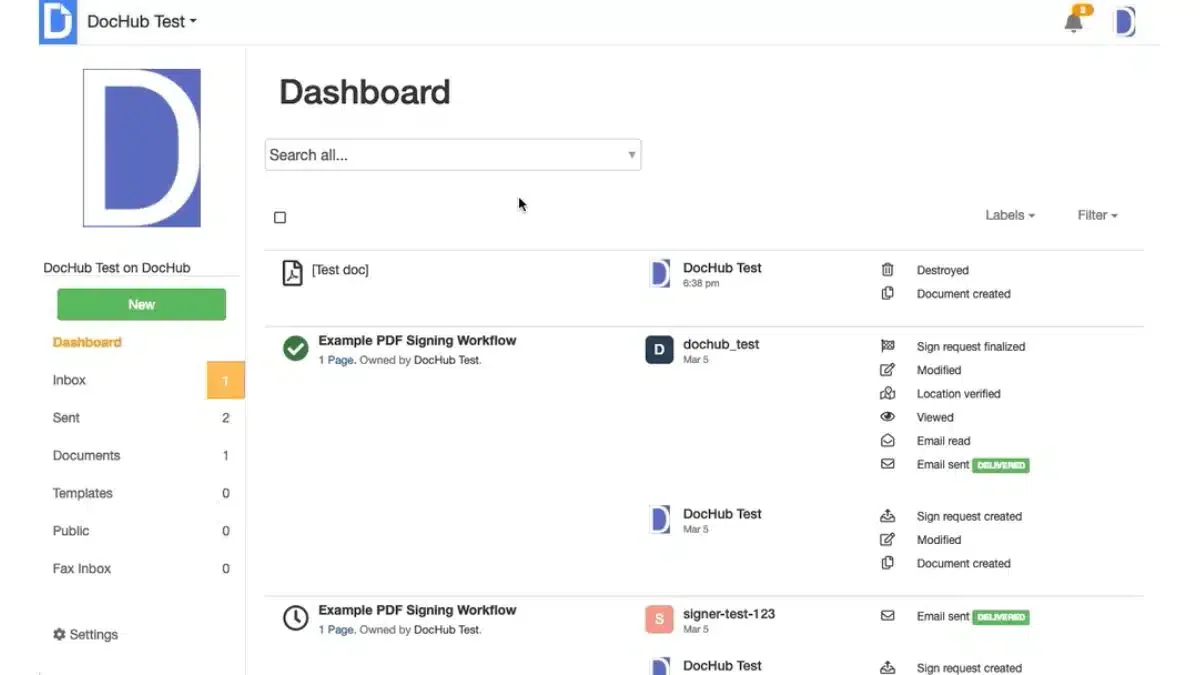The image size is (1200, 675).
Task: Click the DocHub logo in header
Action: click(x=57, y=22)
